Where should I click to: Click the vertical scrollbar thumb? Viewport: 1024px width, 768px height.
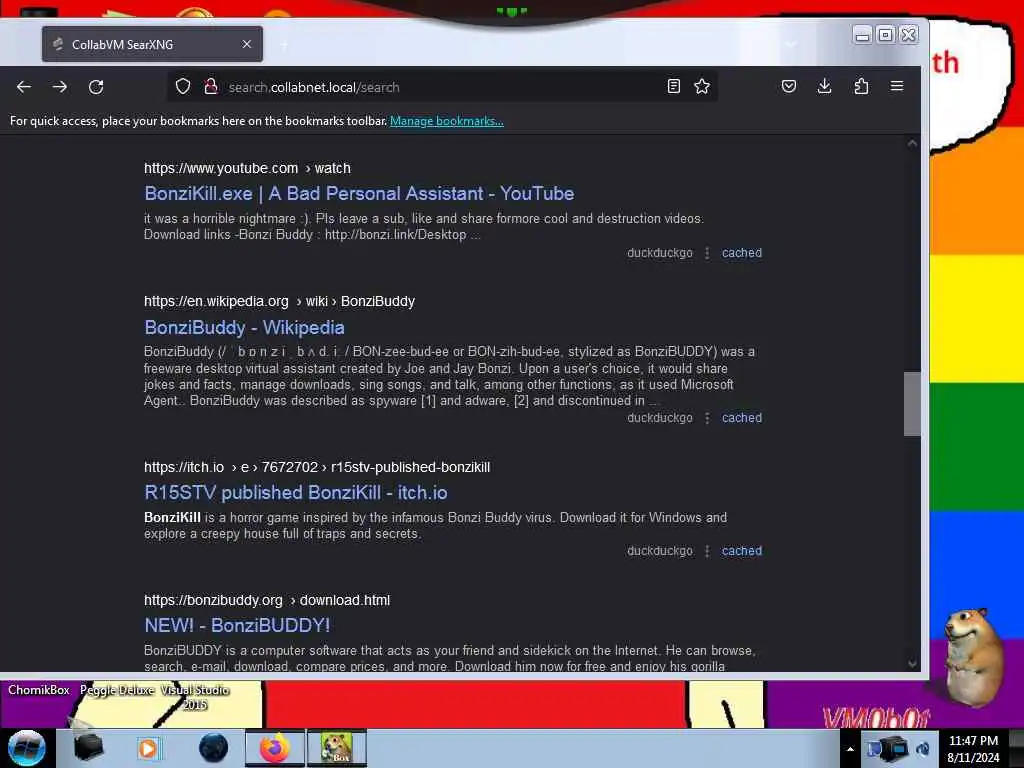point(912,404)
